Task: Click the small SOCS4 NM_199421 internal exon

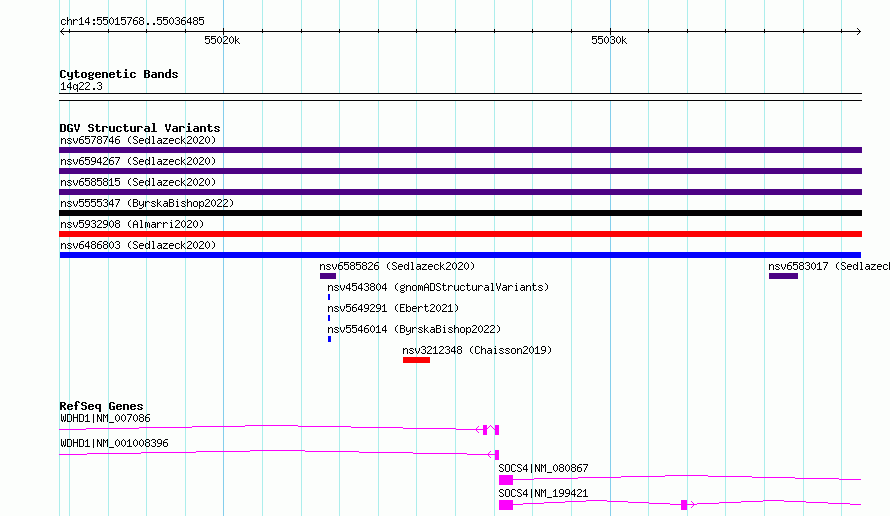Action: [x=684, y=505]
